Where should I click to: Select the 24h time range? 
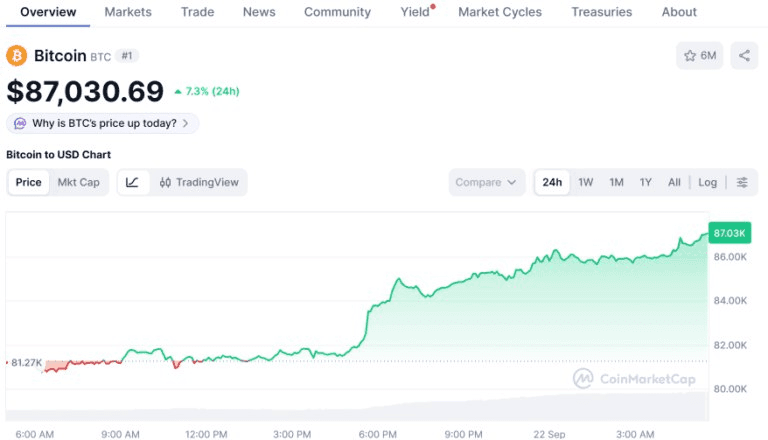click(552, 182)
